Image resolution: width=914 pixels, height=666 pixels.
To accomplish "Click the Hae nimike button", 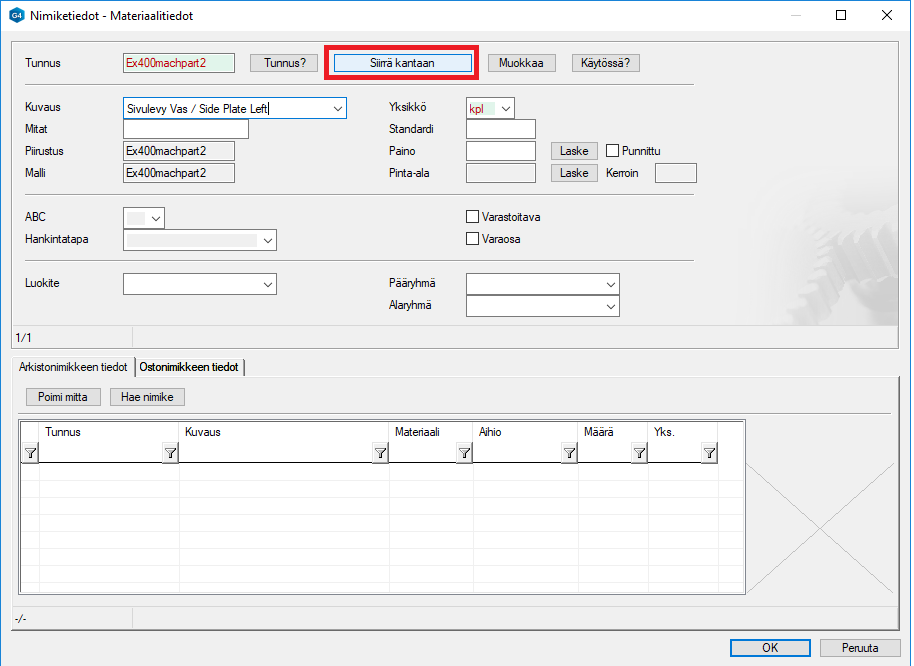I will tap(147, 397).
